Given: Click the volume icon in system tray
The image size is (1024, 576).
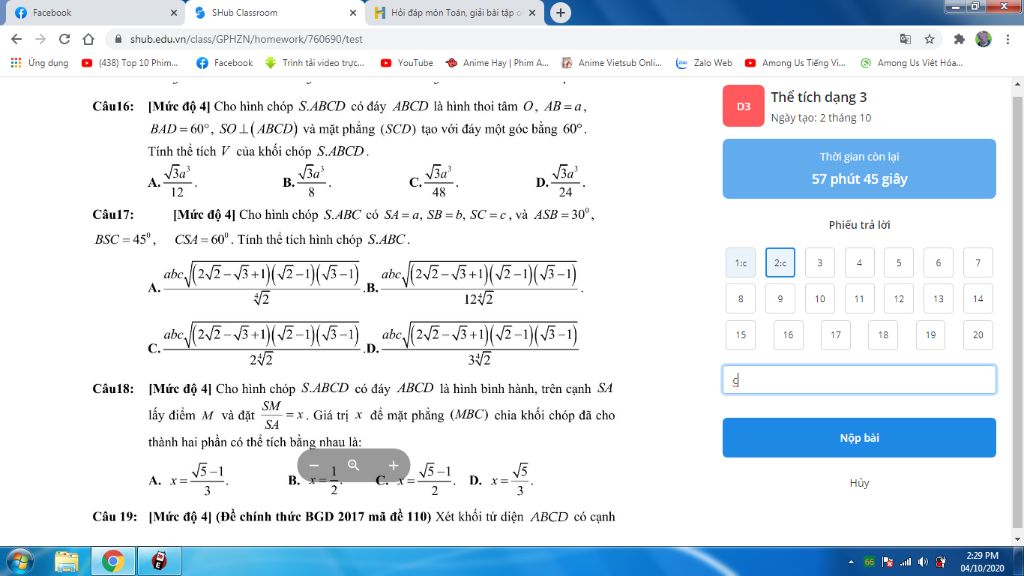Looking at the screenshot, I should pos(922,562).
